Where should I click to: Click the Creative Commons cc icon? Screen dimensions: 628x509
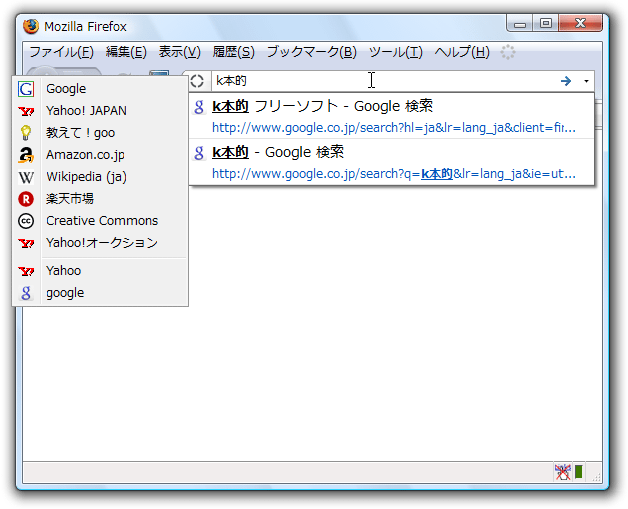(x=26, y=221)
